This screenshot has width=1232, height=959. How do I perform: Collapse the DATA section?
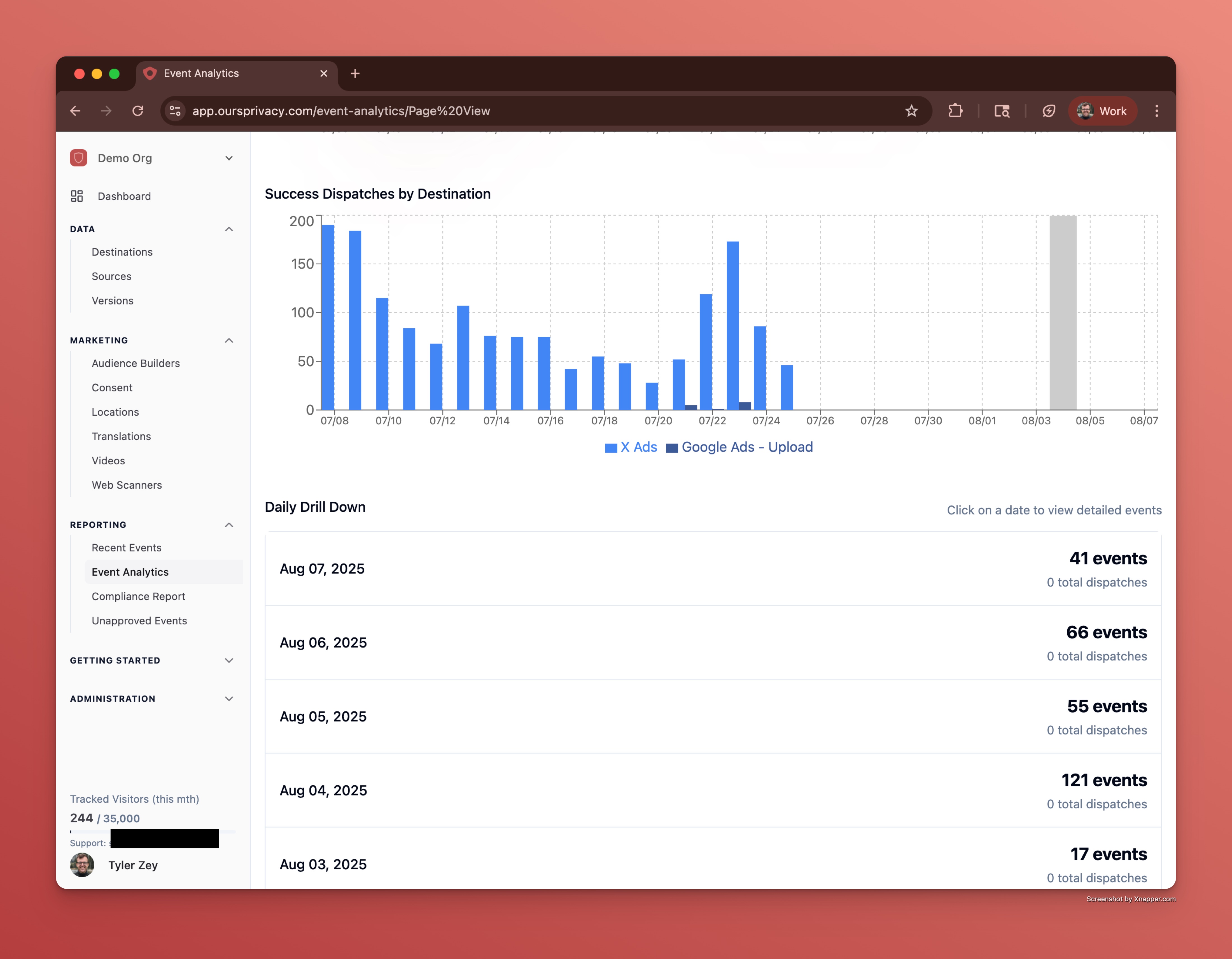pyautogui.click(x=229, y=229)
